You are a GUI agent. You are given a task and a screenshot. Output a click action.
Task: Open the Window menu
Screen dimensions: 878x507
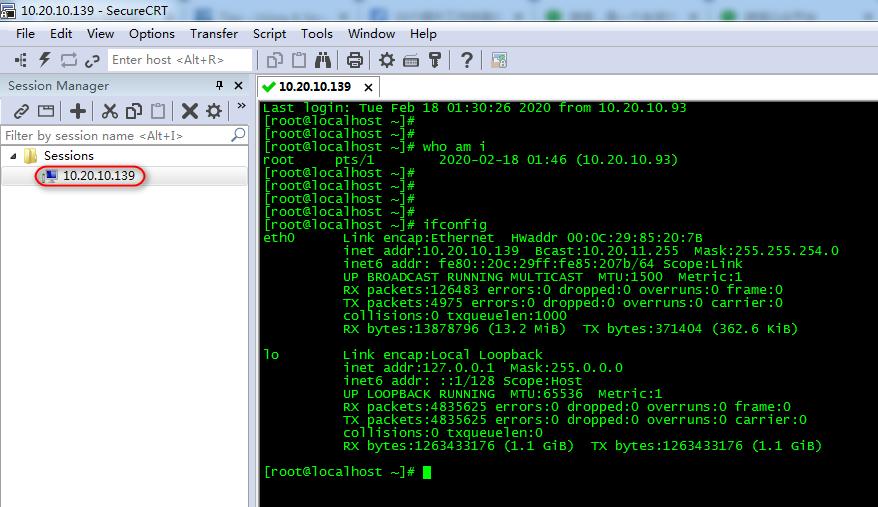coord(371,34)
